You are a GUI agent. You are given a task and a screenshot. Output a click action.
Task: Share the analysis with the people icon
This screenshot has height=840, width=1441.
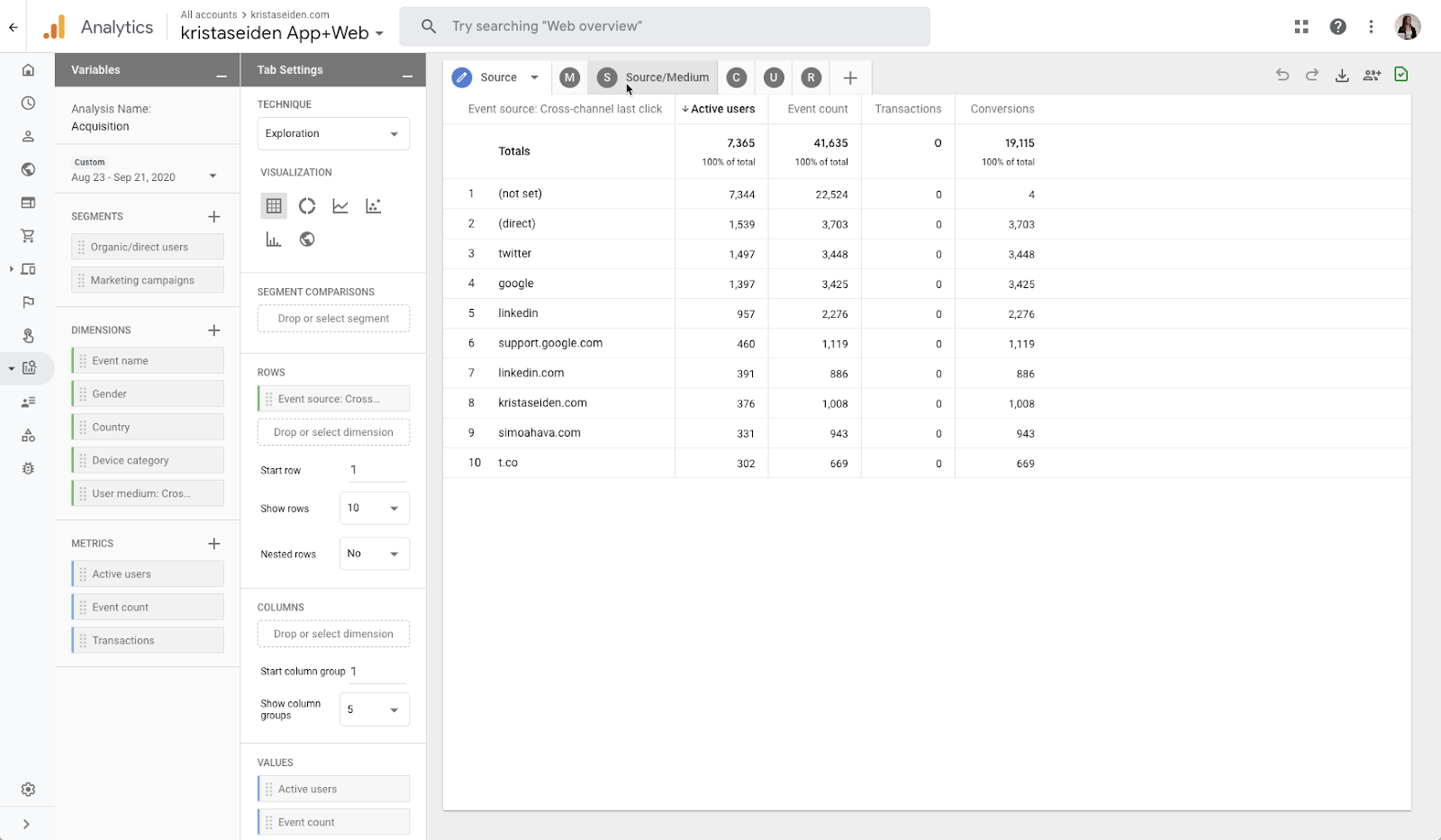tap(1372, 76)
